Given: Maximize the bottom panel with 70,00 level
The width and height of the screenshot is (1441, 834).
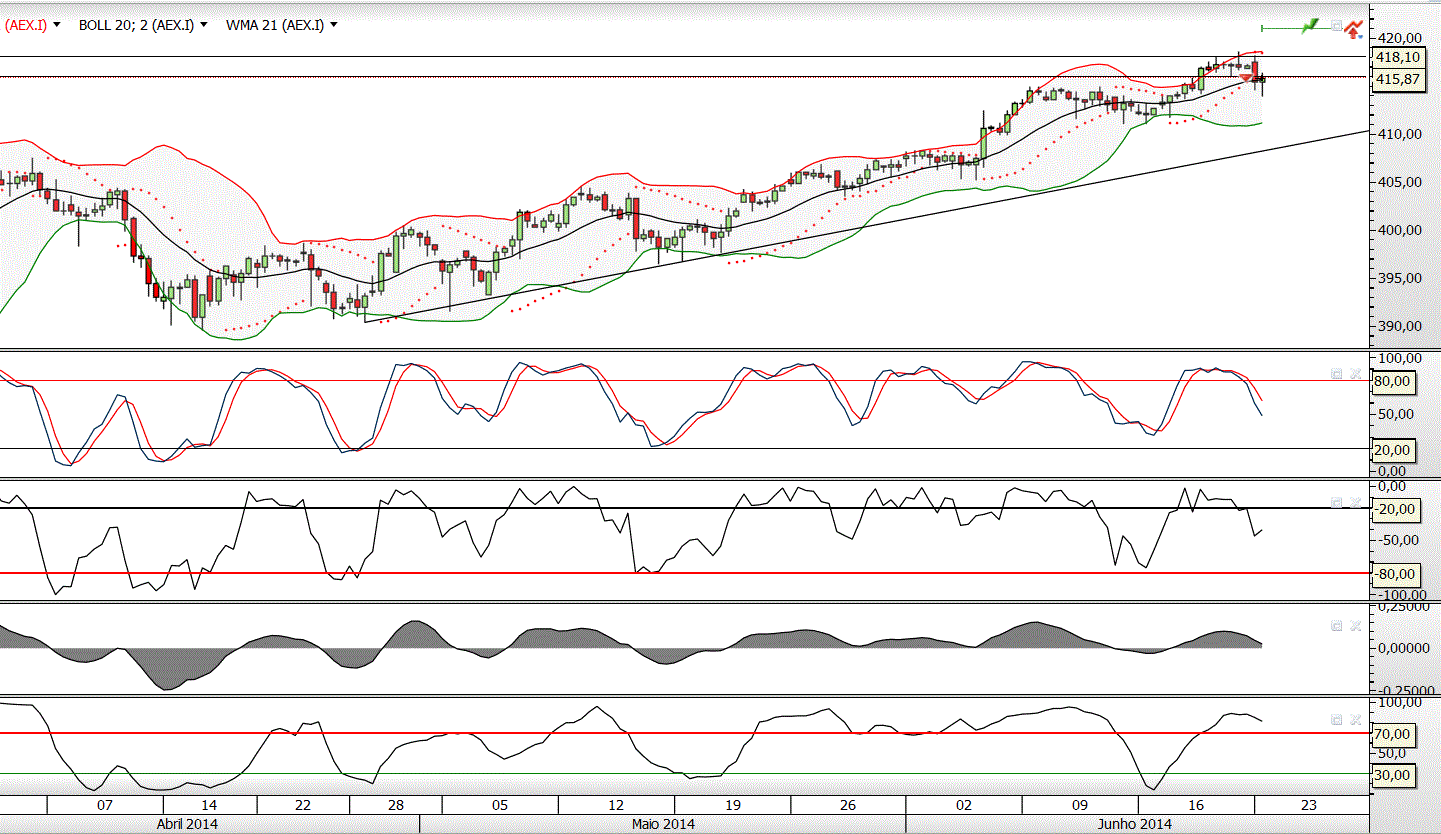Looking at the screenshot, I should click(1336, 719).
